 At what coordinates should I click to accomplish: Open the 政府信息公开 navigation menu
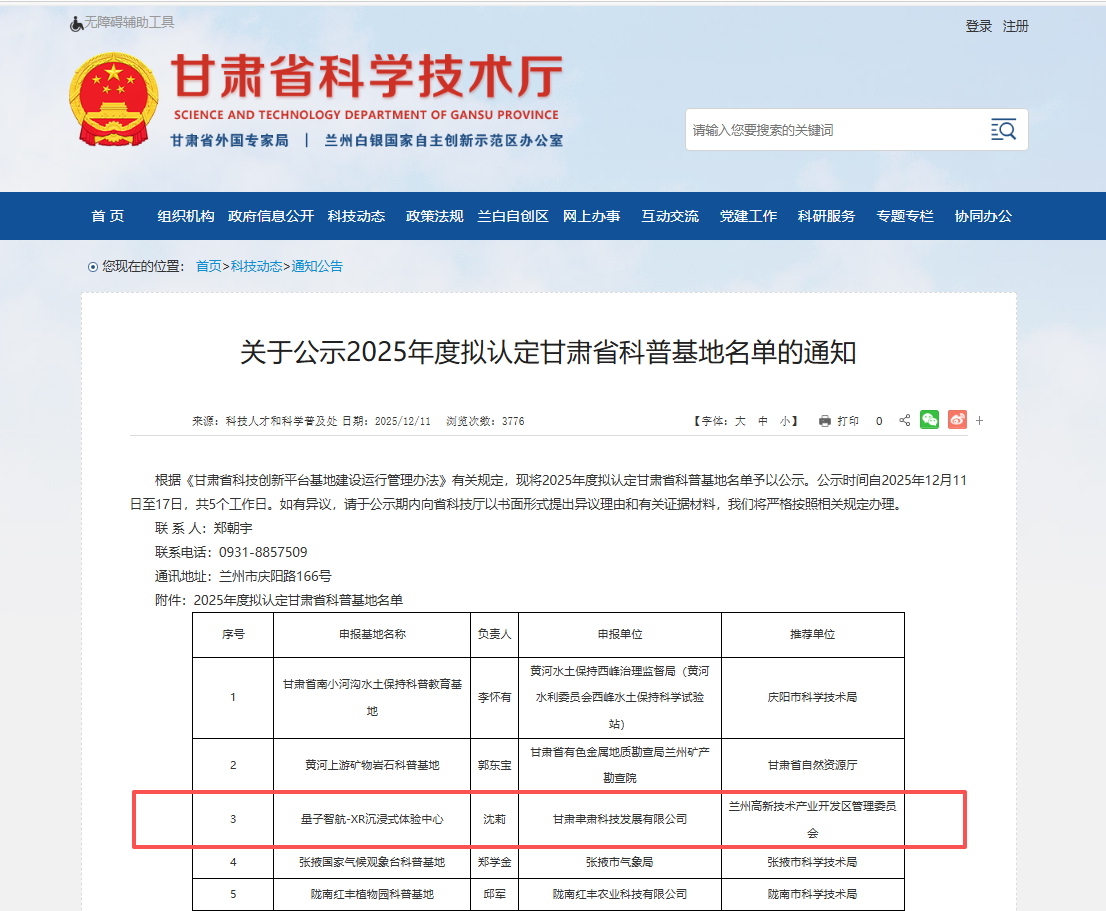(x=271, y=216)
